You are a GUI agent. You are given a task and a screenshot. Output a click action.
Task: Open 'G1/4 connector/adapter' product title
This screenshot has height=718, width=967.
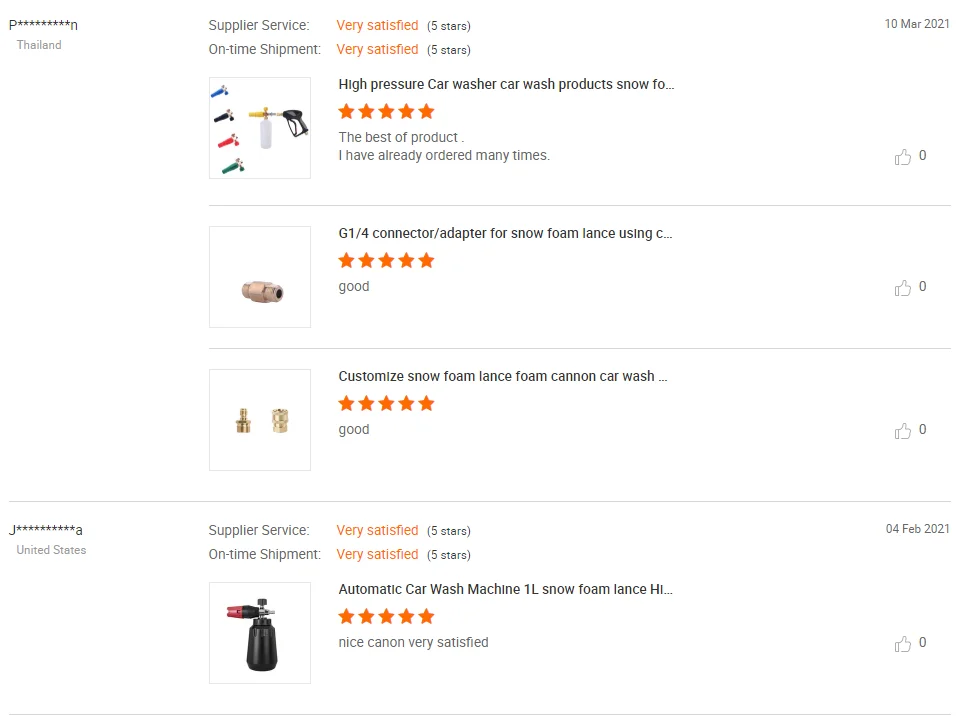coord(505,234)
